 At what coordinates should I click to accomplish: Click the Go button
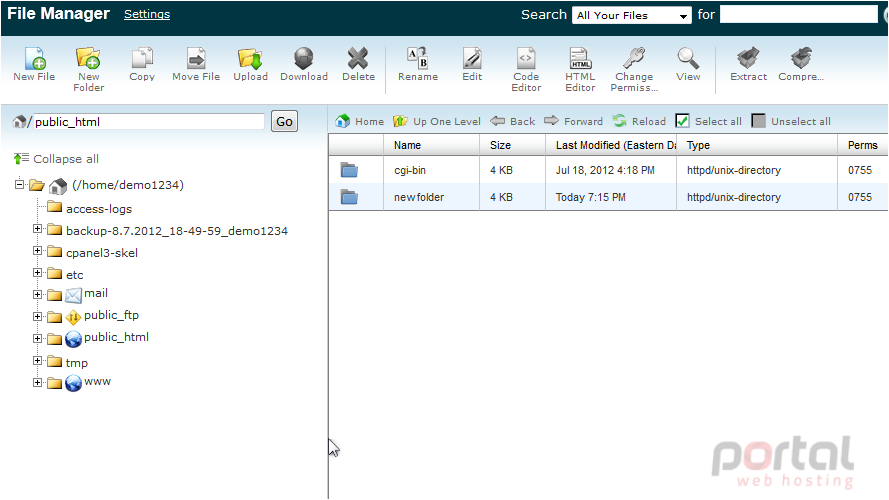coord(284,121)
